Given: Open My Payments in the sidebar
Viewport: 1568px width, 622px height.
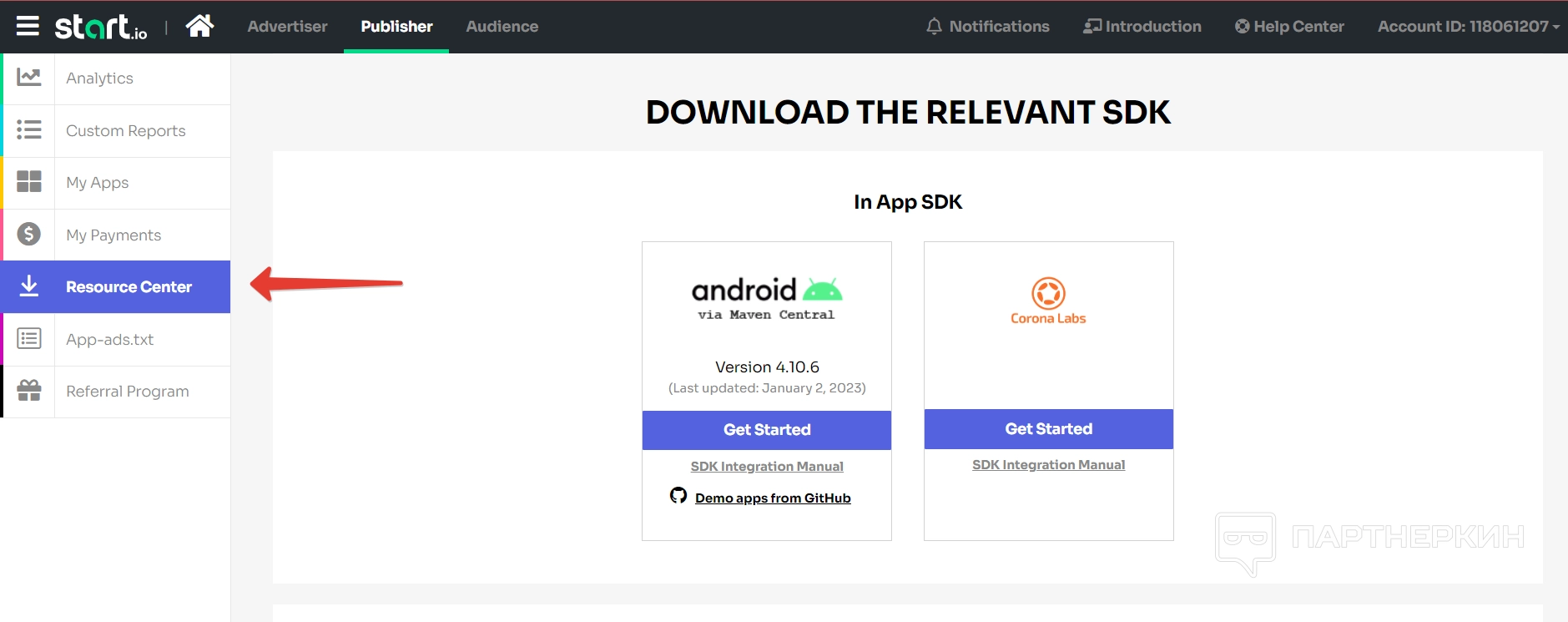Looking at the screenshot, I should (116, 235).
